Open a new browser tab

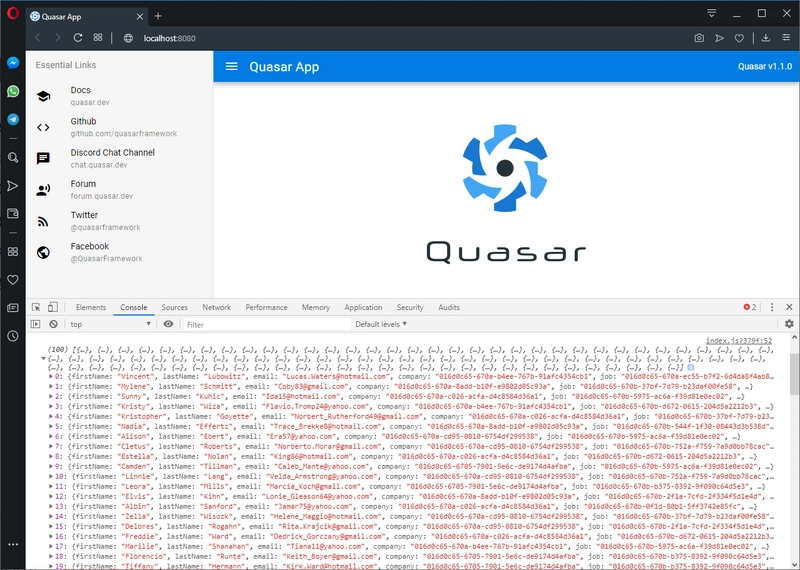pyautogui.click(x=158, y=16)
